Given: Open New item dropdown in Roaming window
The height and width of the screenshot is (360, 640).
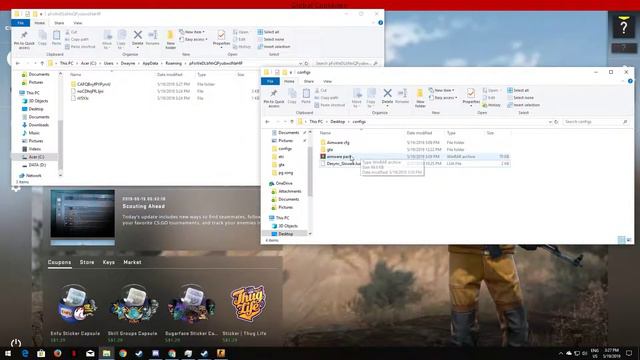Looking at the screenshot, I should (x=192, y=32).
